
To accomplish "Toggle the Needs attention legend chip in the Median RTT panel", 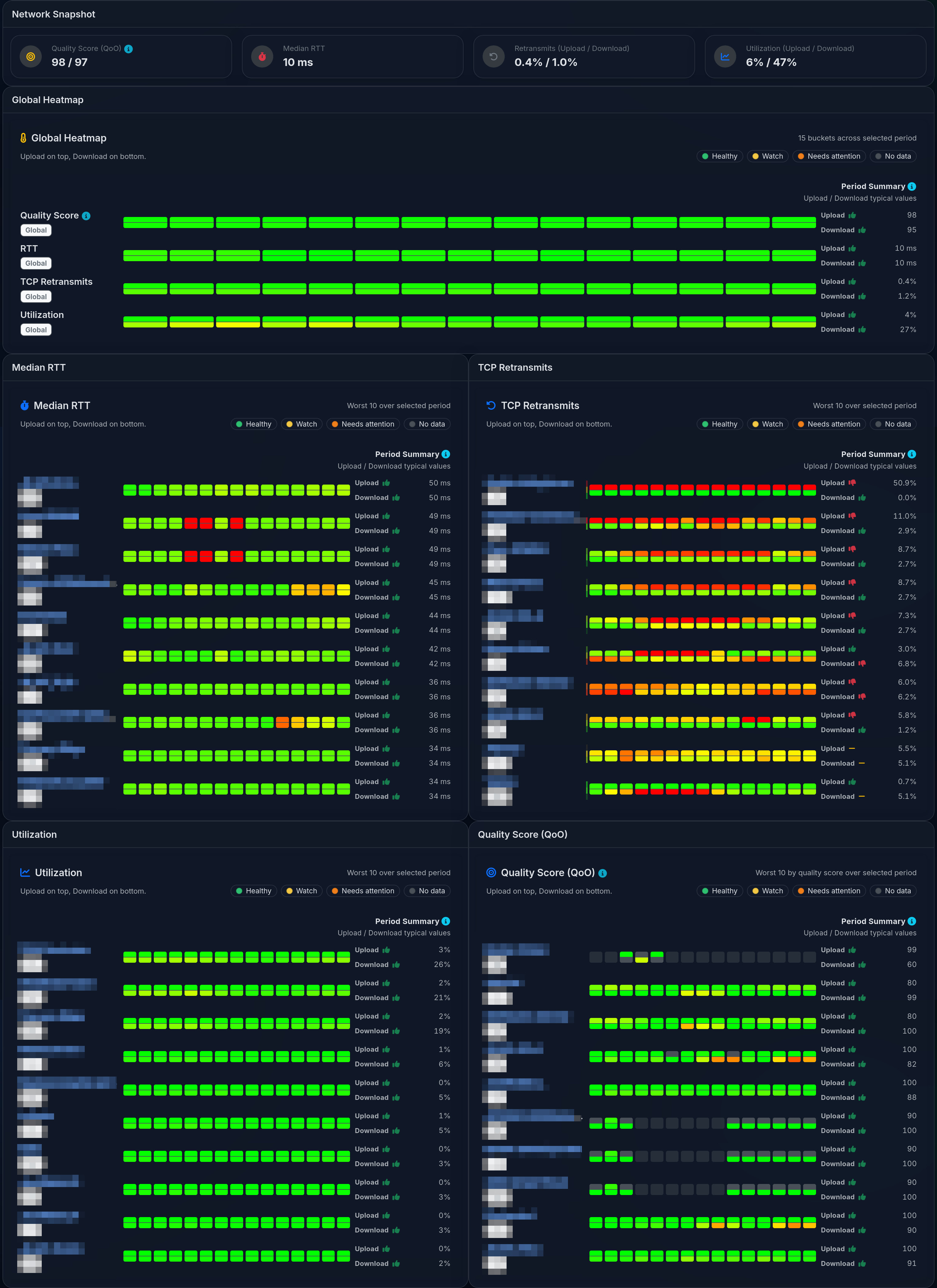I will click(363, 424).
